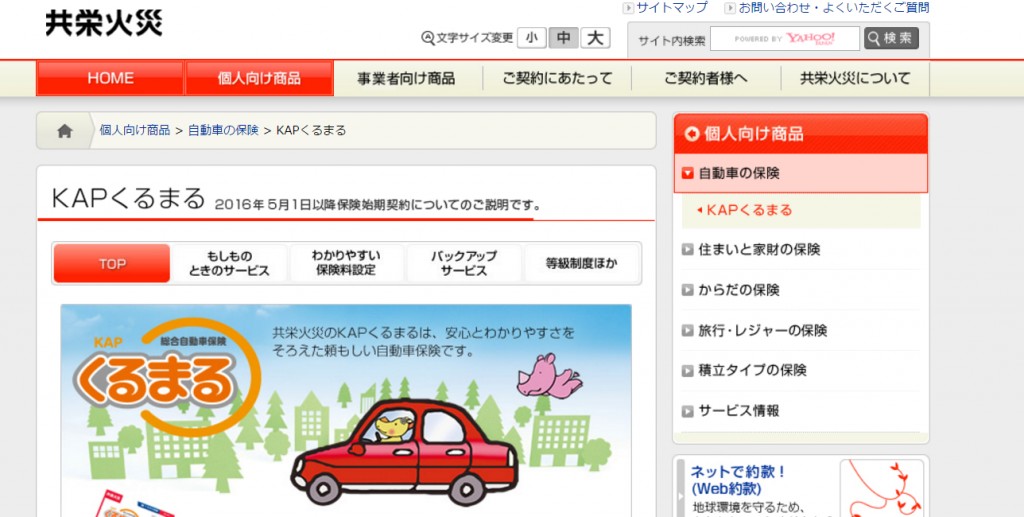This screenshot has width=1024, height=517.
Task: Open the ご契約にあたって navigation tab
Action: (x=558, y=78)
